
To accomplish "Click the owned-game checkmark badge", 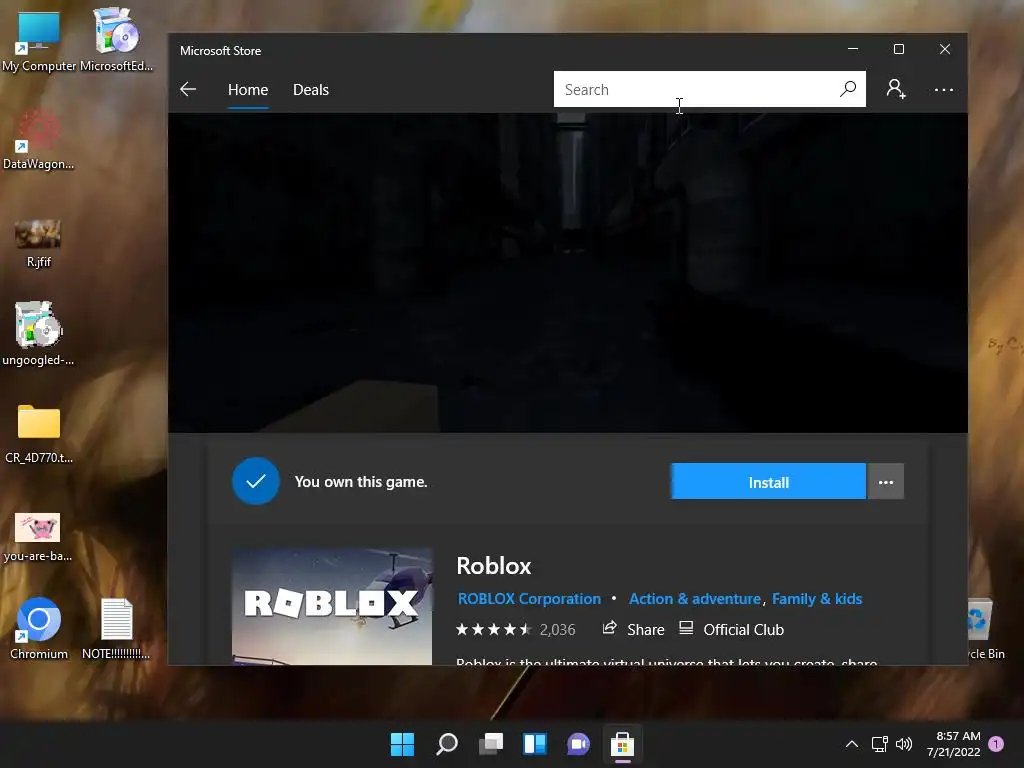I will [x=256, y=481].
